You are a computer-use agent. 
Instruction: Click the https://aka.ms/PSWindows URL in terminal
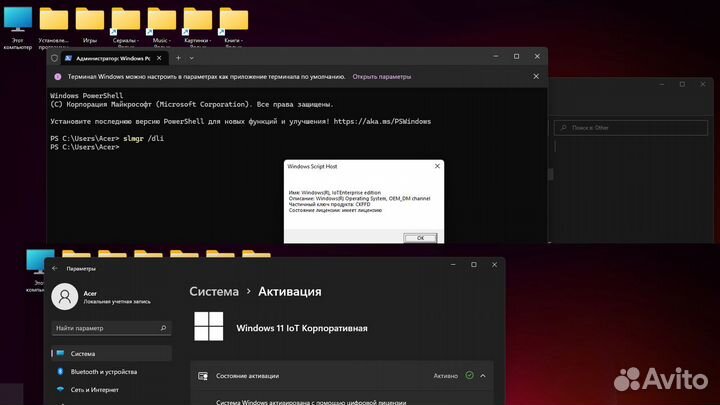point(382,121)
